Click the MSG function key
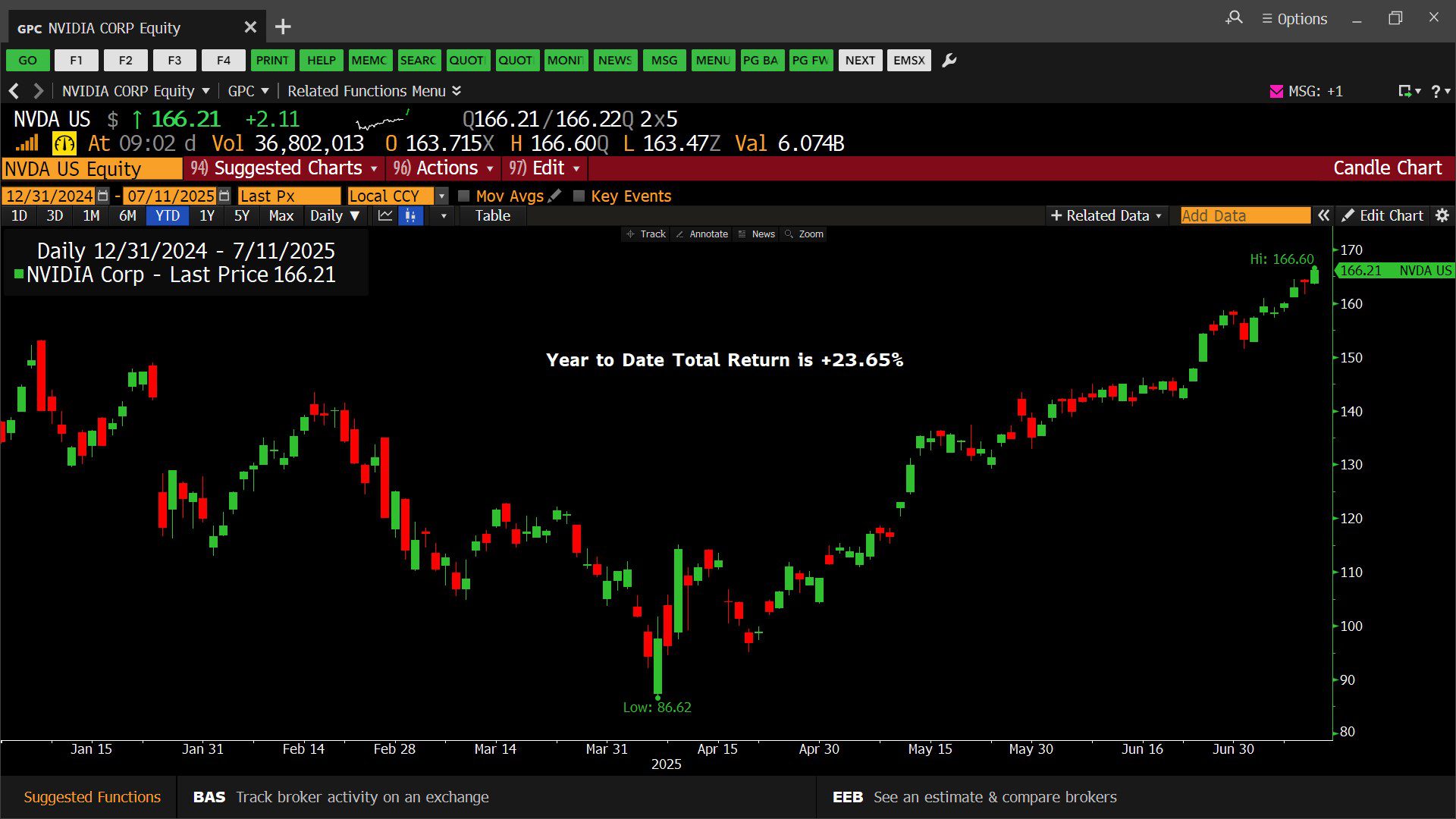 coord(664,60)
